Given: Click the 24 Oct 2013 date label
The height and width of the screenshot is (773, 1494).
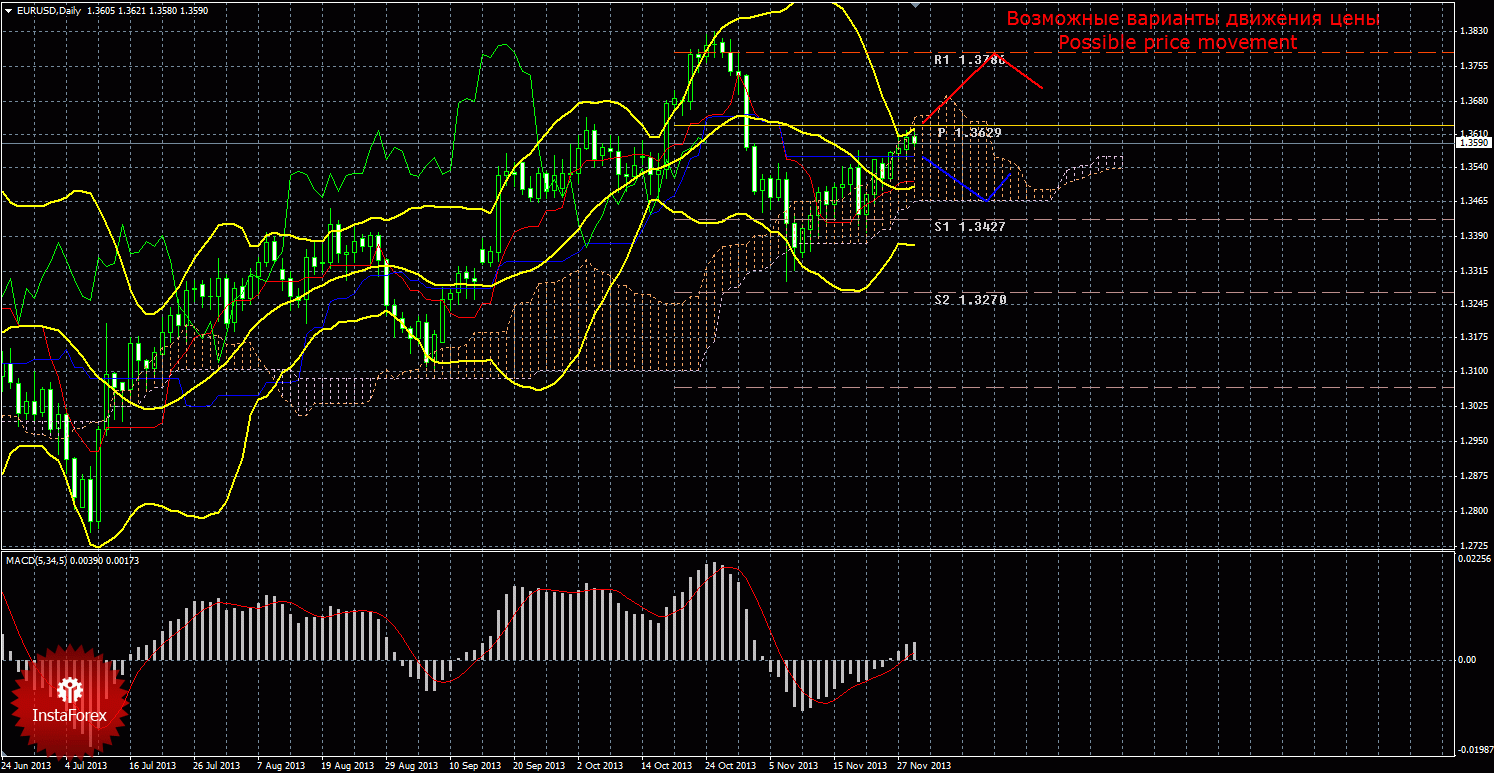Looking at the screenshot, I should 731,766.
